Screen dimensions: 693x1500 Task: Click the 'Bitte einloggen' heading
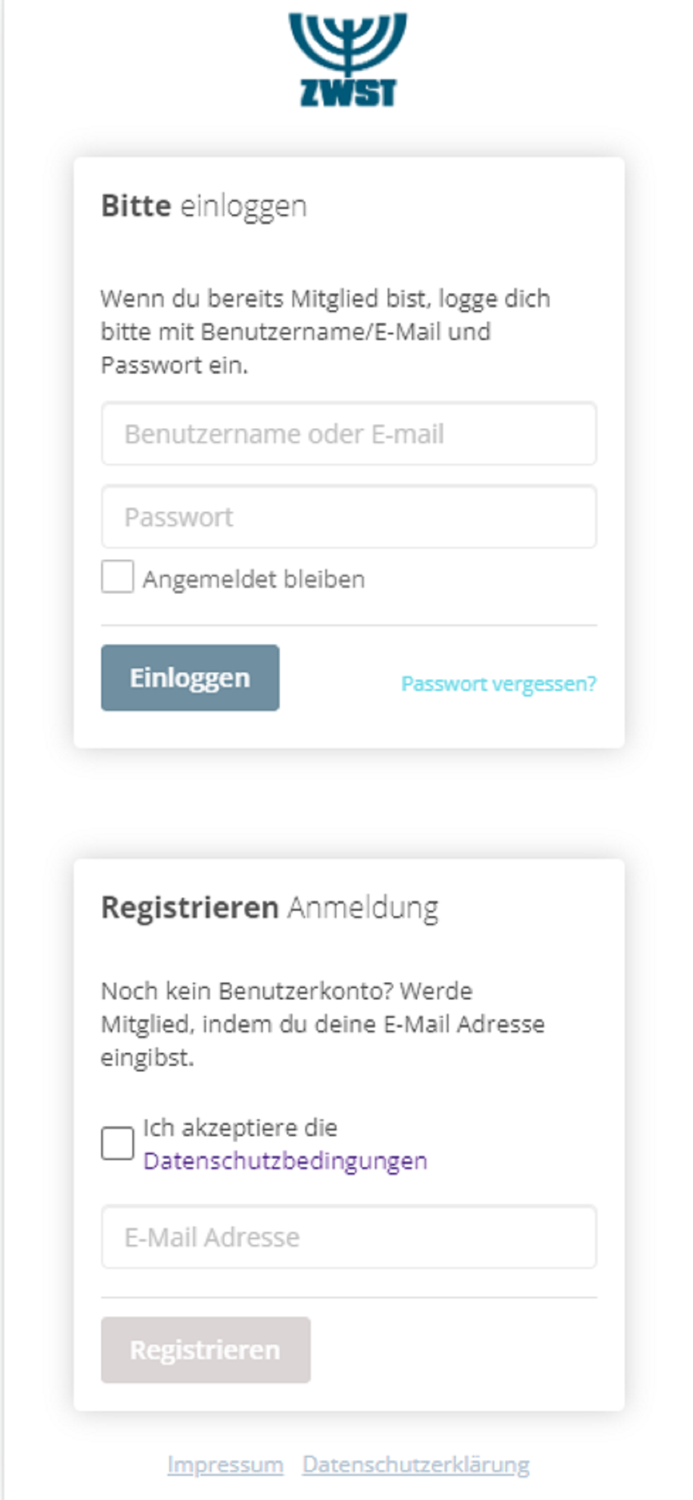(204, 206)
